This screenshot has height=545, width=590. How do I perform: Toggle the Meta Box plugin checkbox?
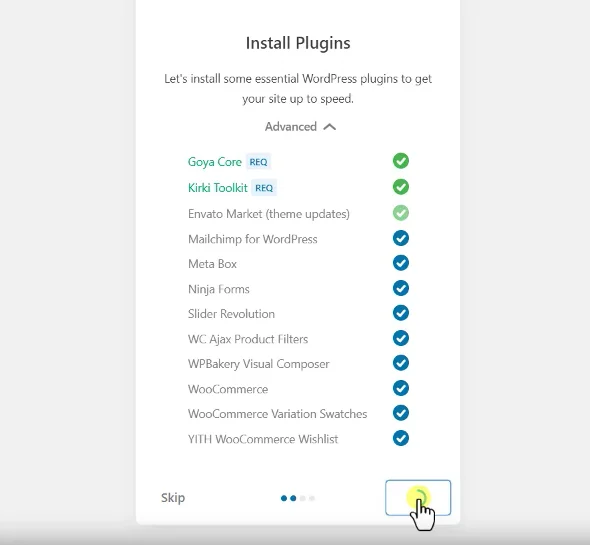tap(401, 263)
